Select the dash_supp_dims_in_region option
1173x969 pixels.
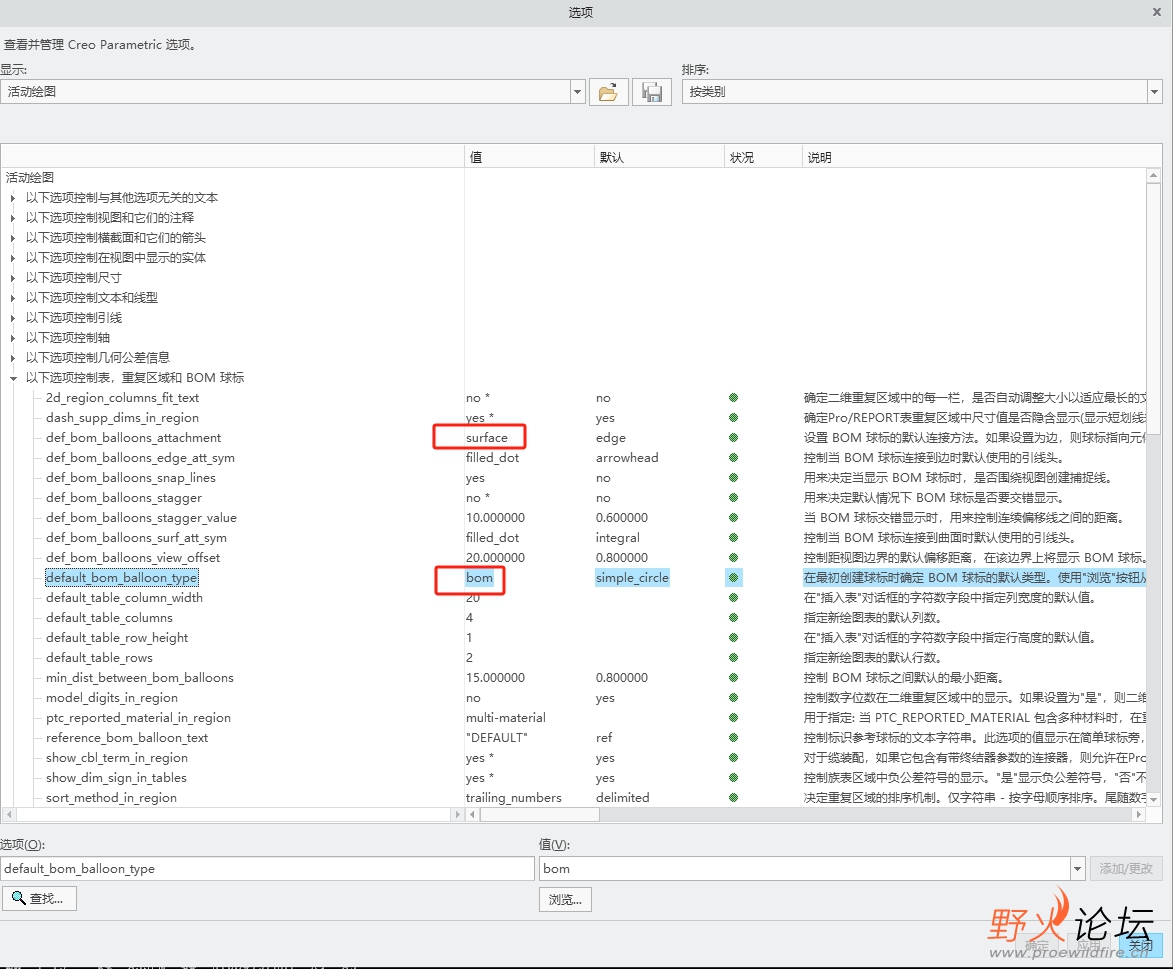click(x=122, y=418)
